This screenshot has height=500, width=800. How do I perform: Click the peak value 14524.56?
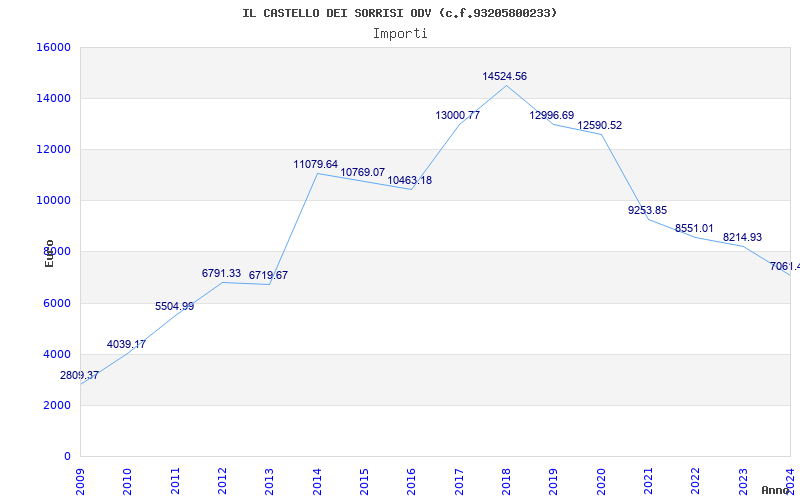coord(505,77)
